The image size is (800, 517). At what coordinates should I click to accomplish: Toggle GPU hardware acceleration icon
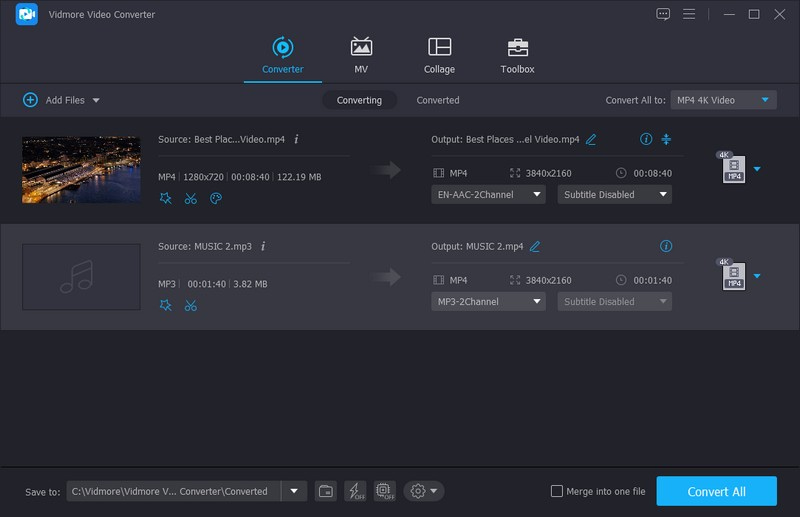pyautogui.click(x=385, y=491)
